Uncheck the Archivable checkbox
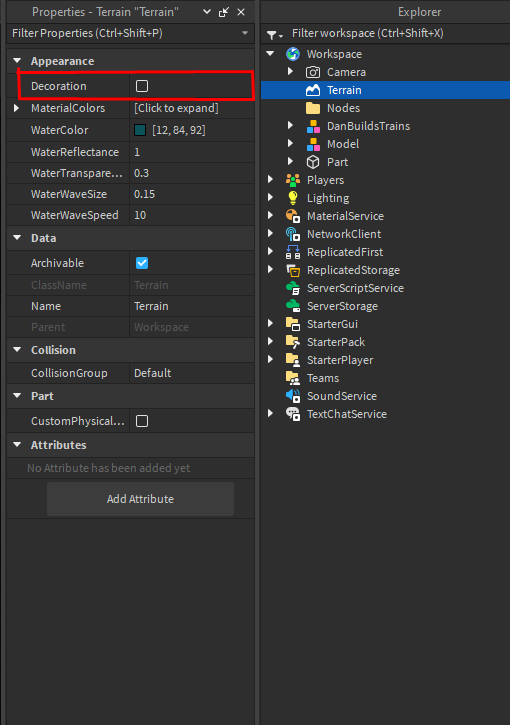The height and width of the screenshot is (725, 510). (142, 263)
